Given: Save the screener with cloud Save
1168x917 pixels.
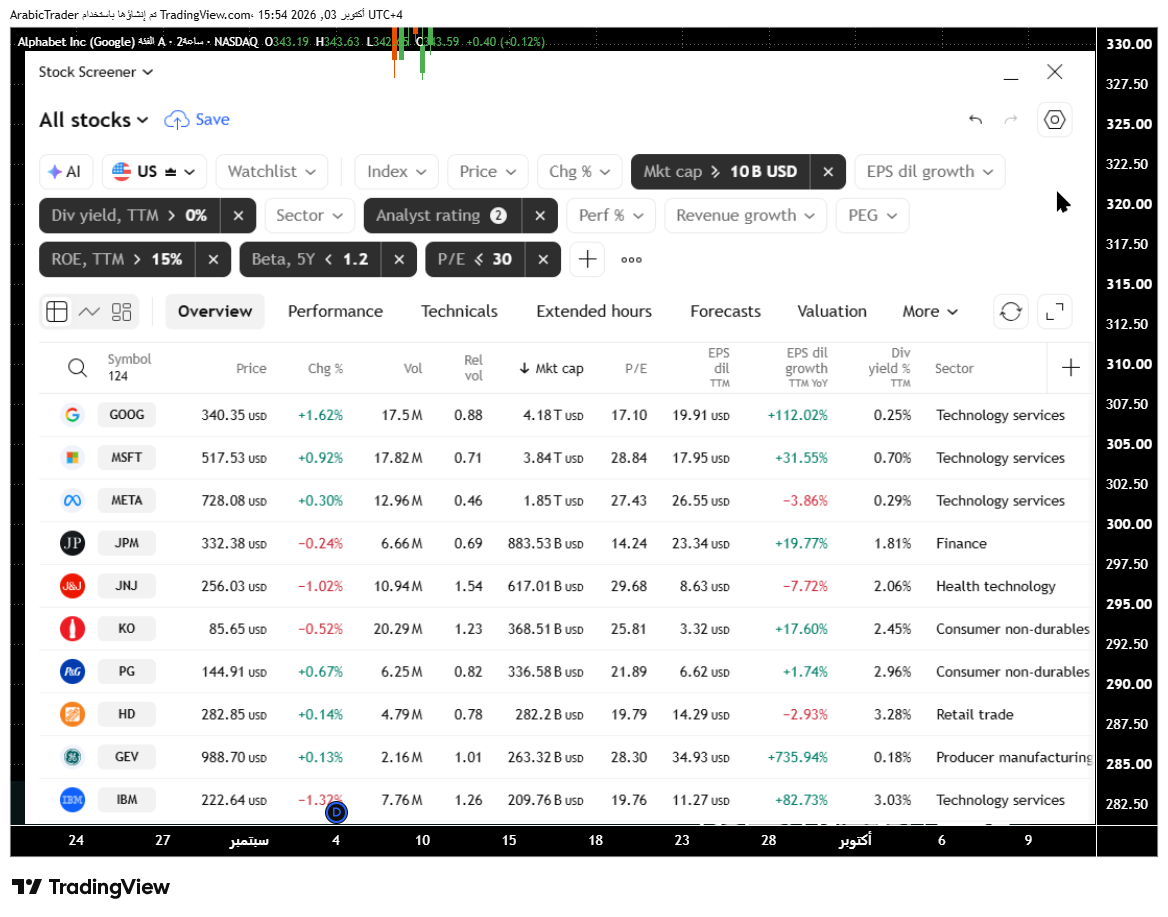Looking at the screenshot, I should tap(197, 119).
